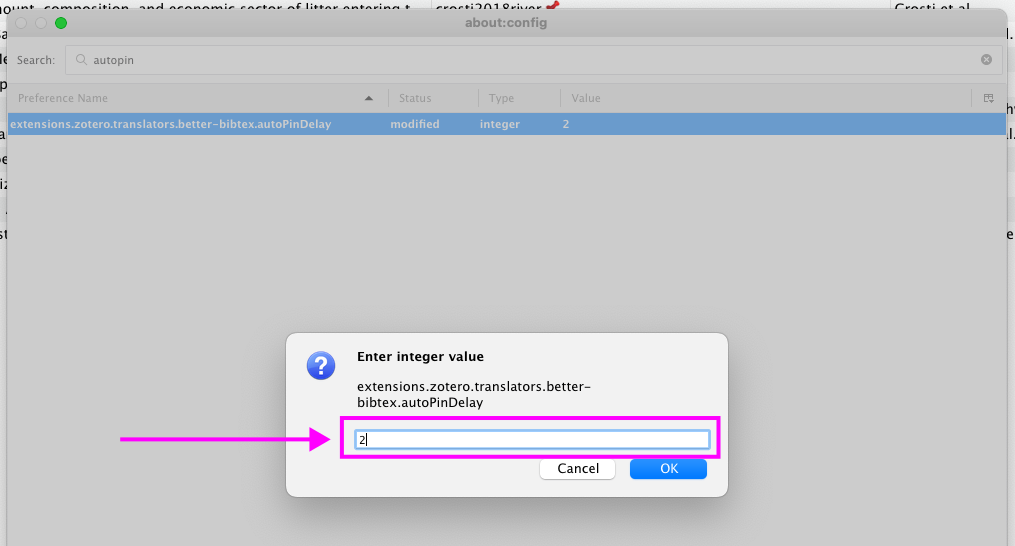Click the about:config window title
1015x546 pixels.
[x=506, y=22]
